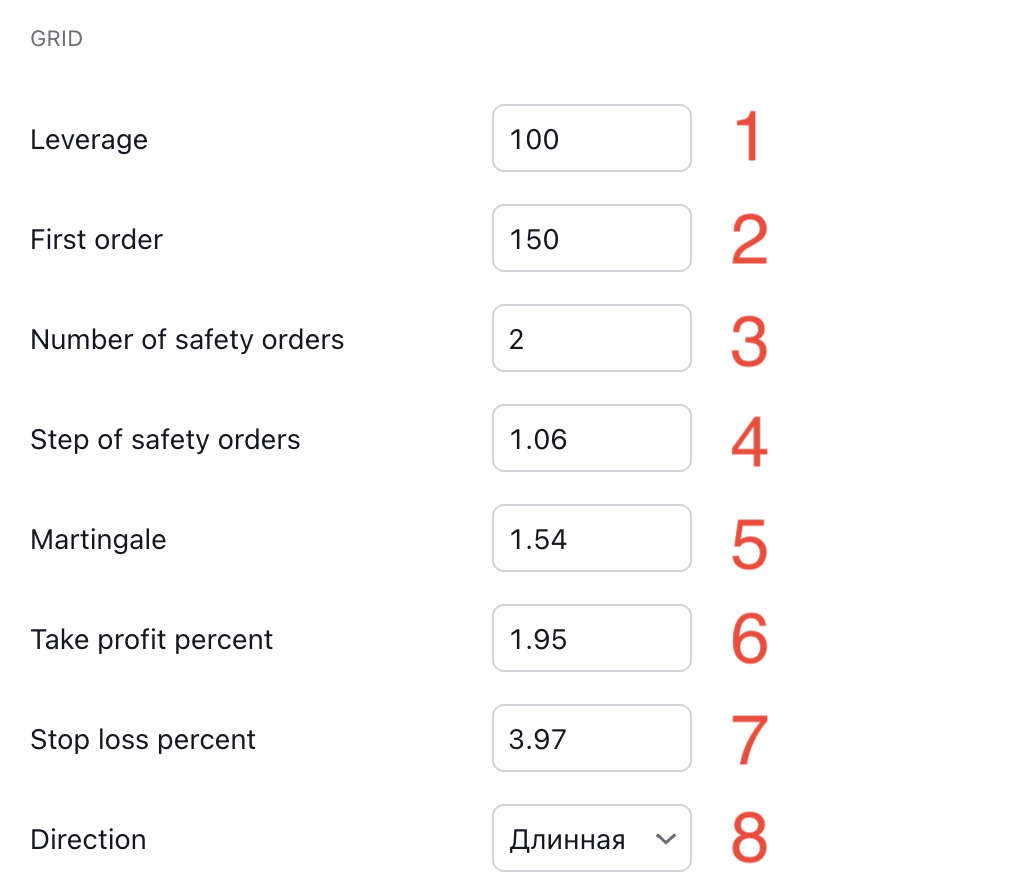This screenshot has height=886, width=1036.
Task: Click the red number 8 beside Direction
Action: click(749, 837)
